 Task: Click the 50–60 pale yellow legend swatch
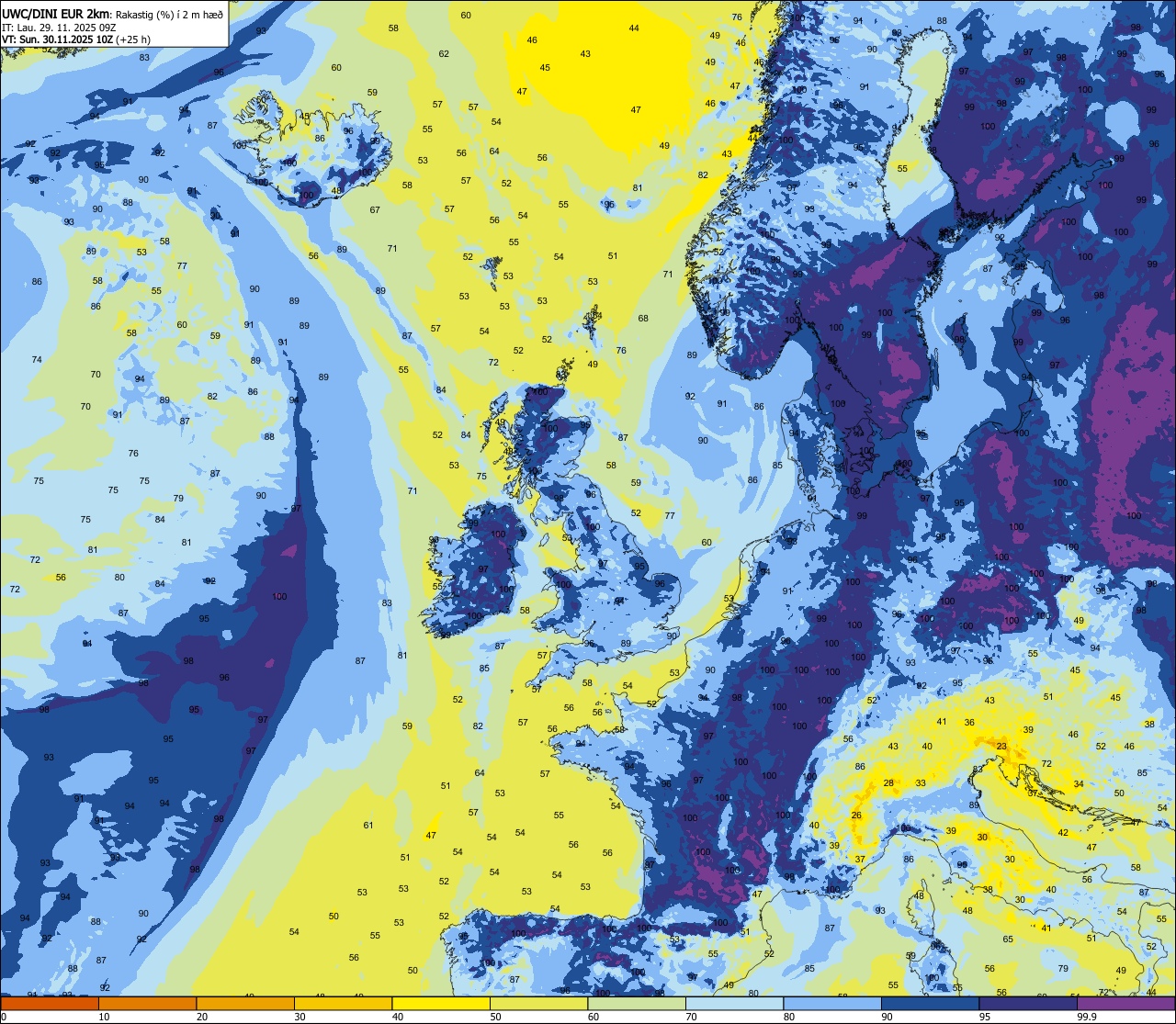[x=538, y=1003]
